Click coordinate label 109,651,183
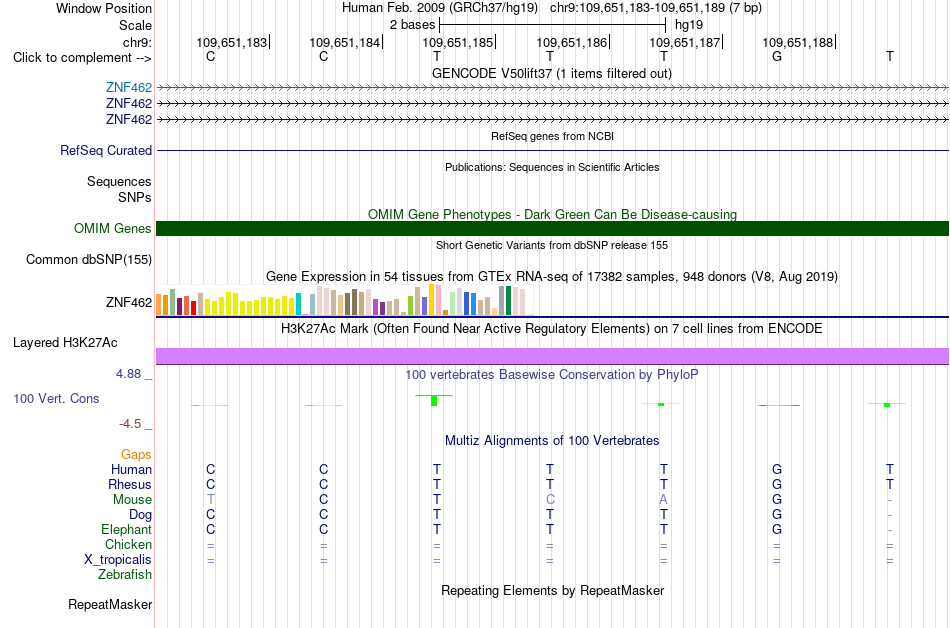The width and height of the screenshot is (950, 628). point(231,42)
